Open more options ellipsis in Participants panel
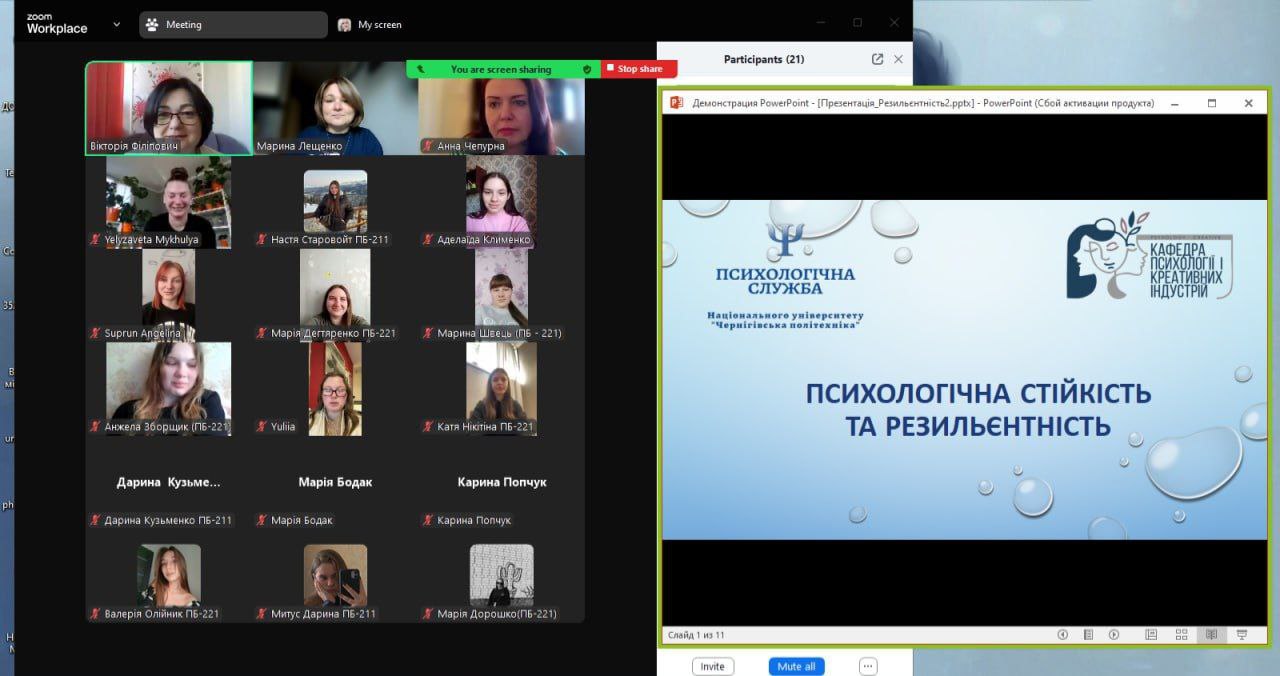Viewport: 1280px width, 676px height. coord(868,666)
